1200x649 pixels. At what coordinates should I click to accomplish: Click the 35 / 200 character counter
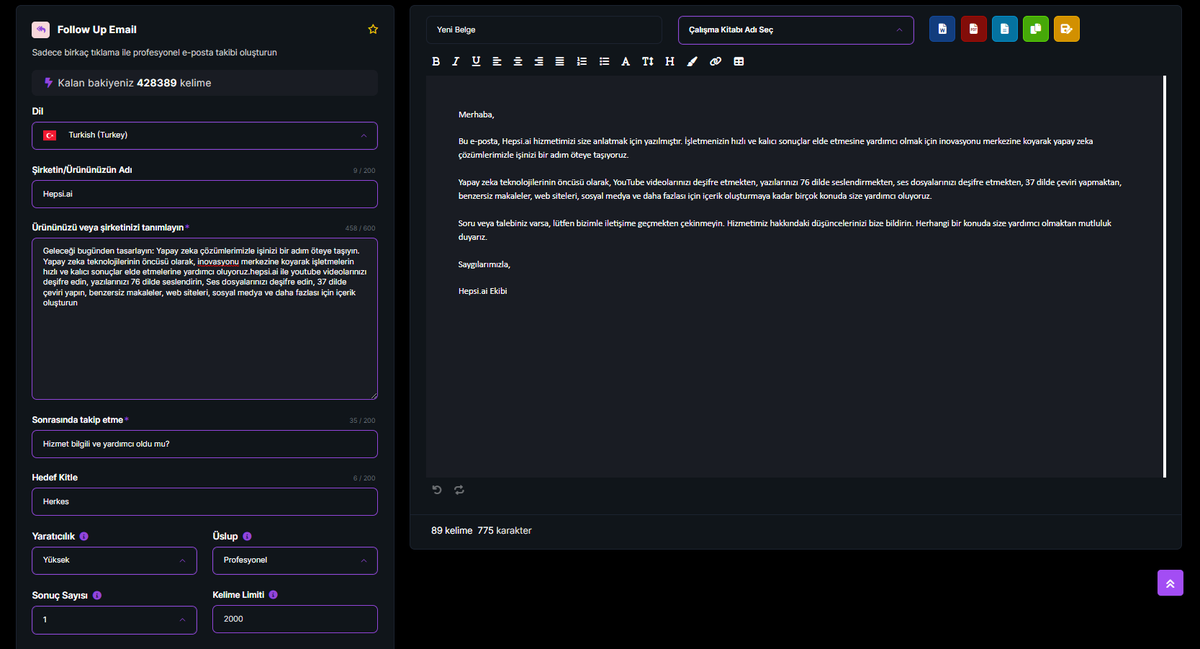[x=362, y=420]
